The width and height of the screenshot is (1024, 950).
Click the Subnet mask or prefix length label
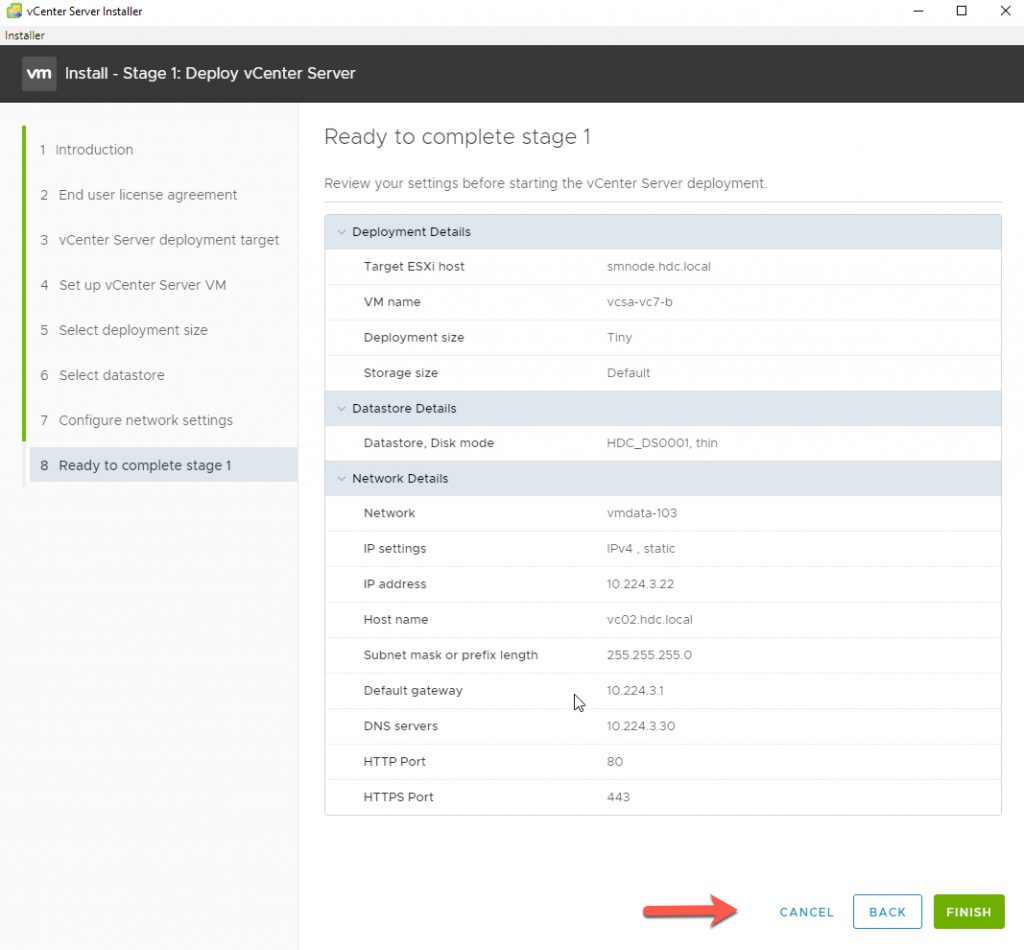pos(451,655)
